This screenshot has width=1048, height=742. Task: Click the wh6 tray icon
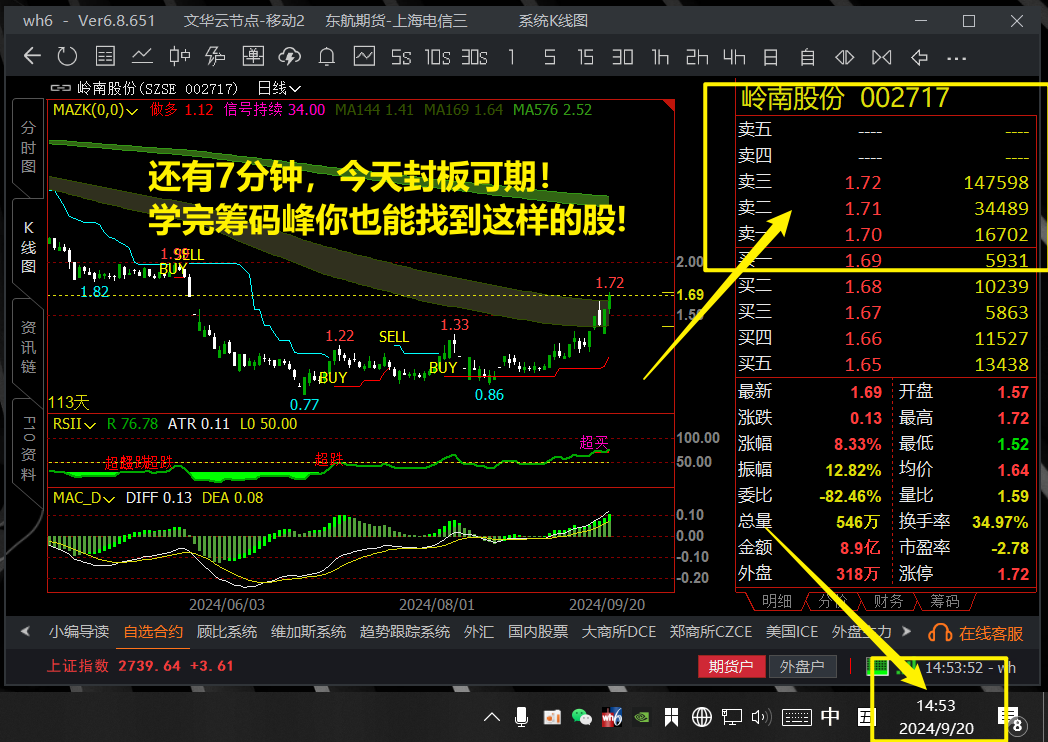[x=612, y=717]
